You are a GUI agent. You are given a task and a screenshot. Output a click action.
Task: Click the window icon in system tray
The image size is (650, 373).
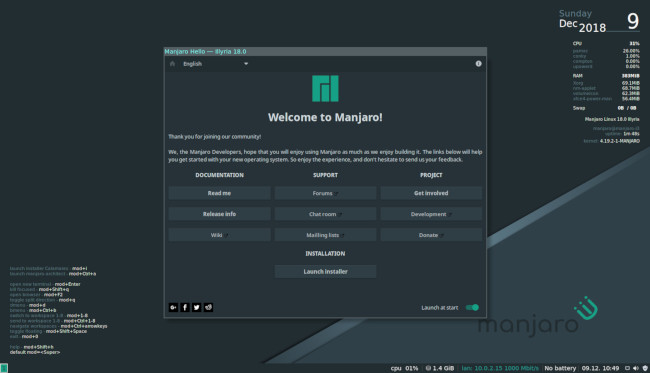[x=627, y=368]
